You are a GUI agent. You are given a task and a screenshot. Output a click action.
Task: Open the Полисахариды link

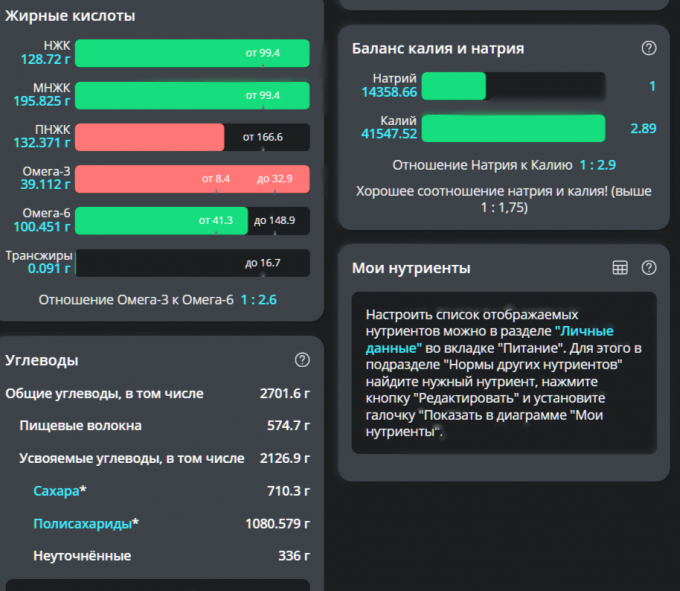pyautogui.click(x=82, y=523)
